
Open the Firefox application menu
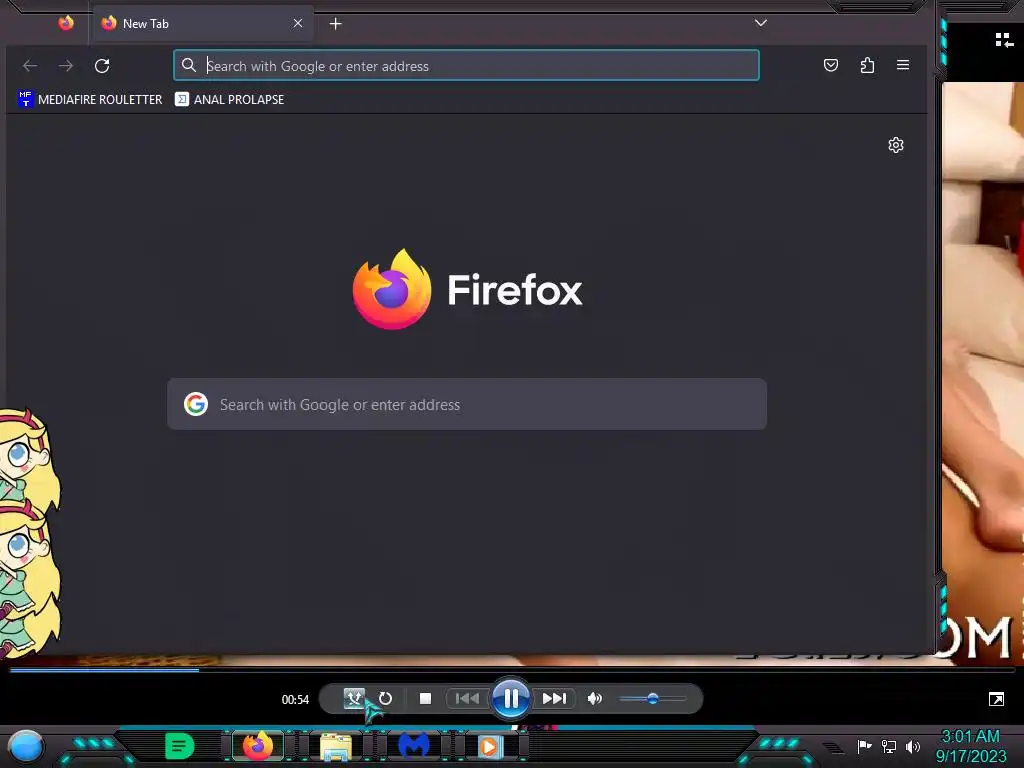click(x=903, y=65)
